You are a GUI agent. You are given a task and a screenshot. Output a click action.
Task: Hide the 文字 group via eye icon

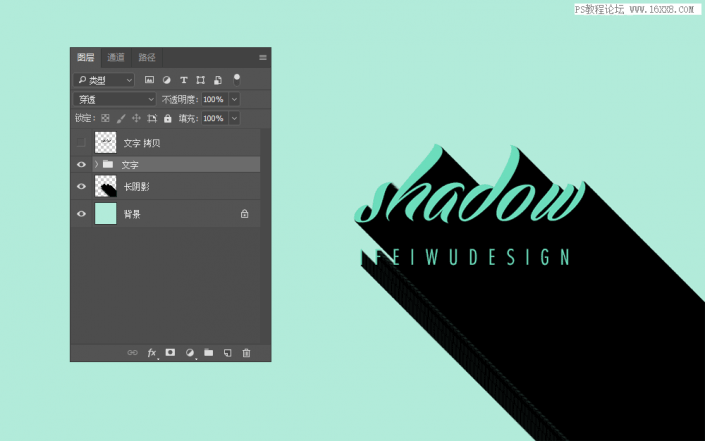click(81, 165)
